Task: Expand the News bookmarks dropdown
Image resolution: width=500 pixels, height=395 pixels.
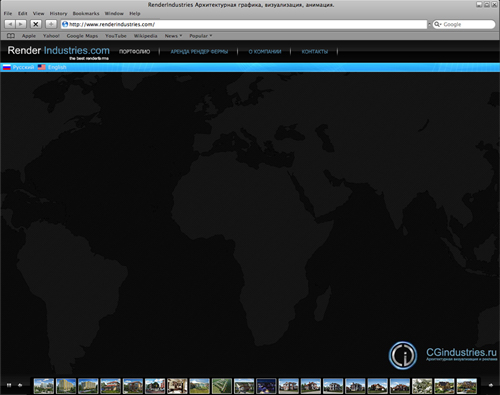Action: click(x=173, y=36)
